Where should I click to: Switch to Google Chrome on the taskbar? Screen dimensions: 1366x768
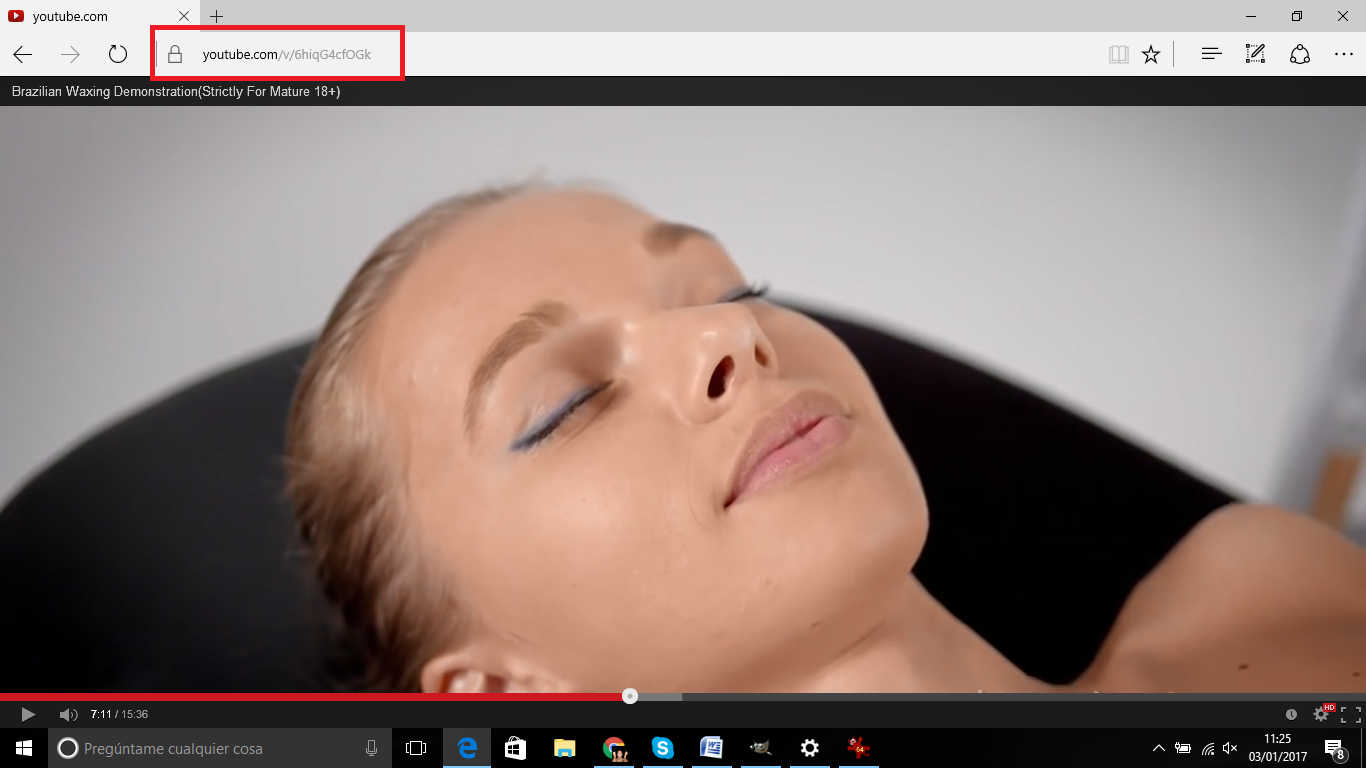614,748
